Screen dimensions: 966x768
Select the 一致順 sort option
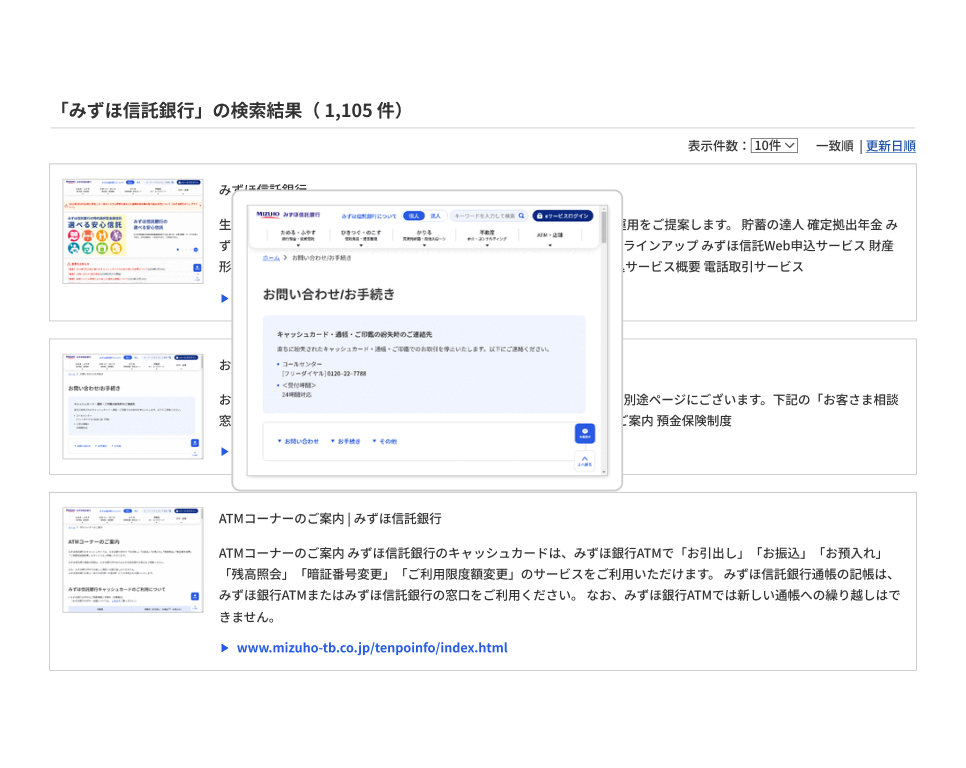tap(834, 146)
